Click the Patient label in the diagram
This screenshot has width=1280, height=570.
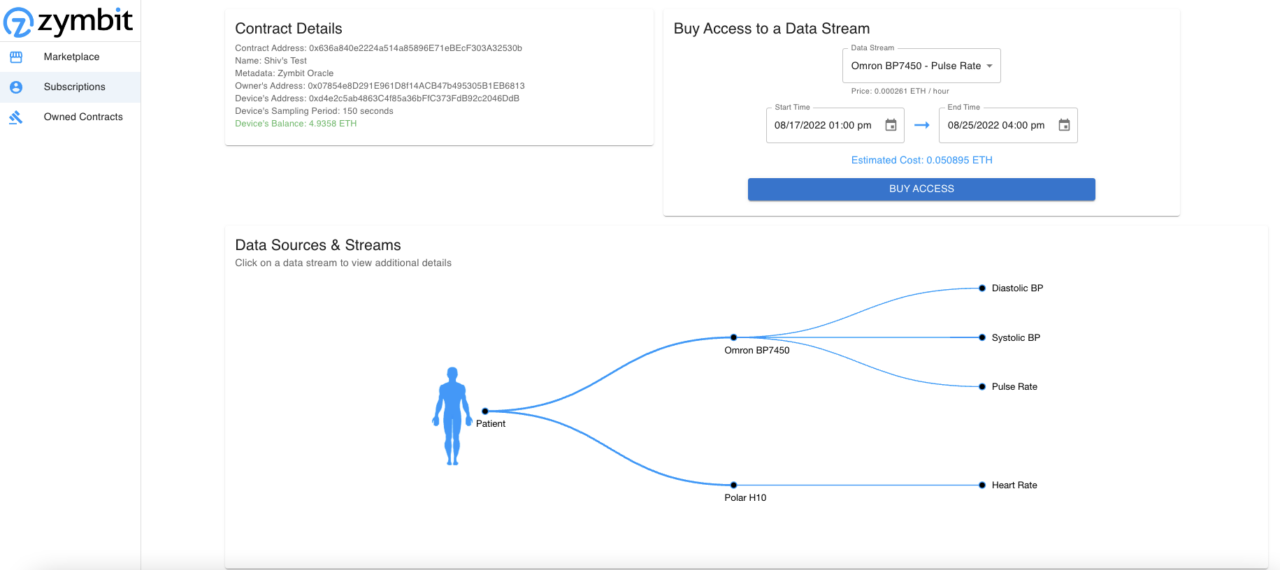tap(491, 424)
